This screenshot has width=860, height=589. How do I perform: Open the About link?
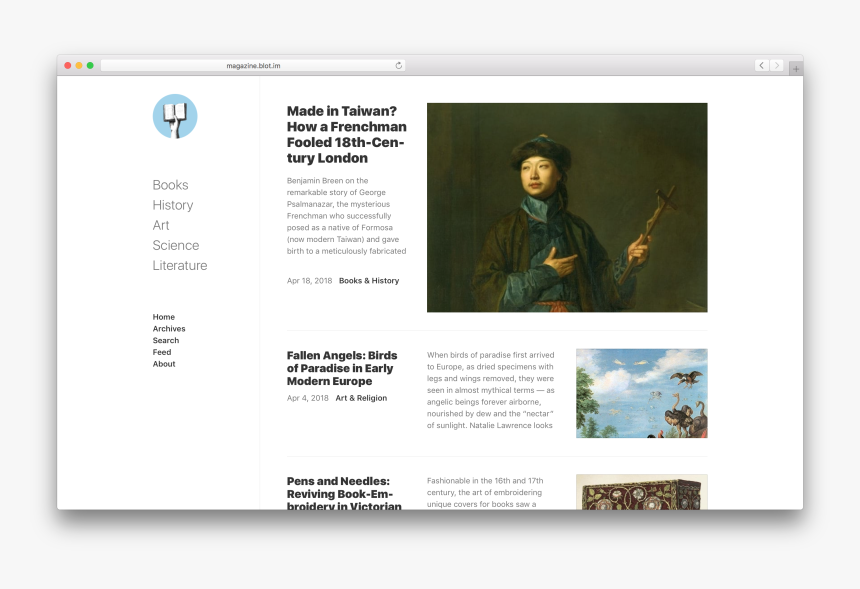164,364
